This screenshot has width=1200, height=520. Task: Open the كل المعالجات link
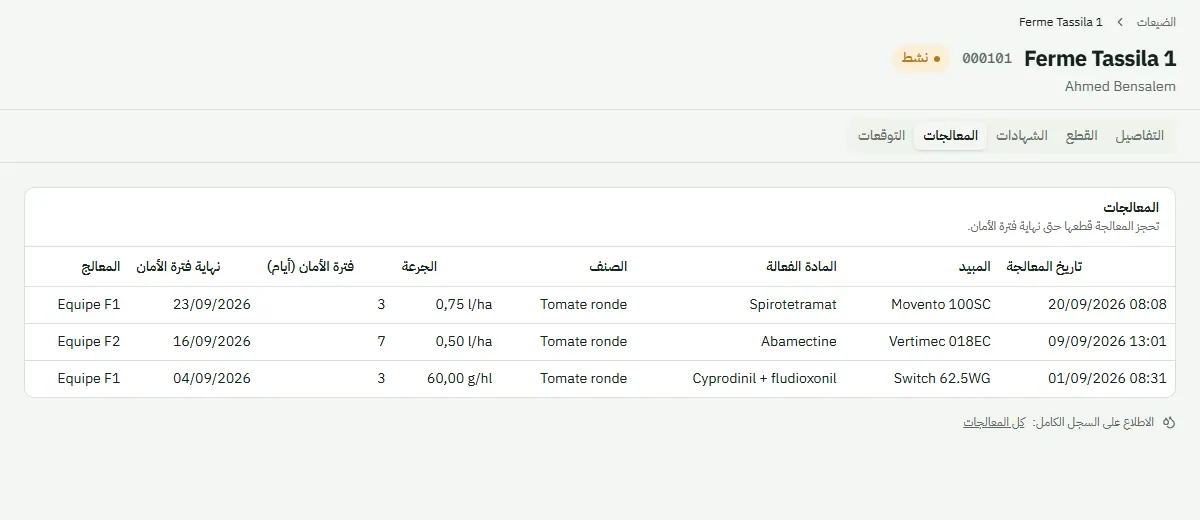pyautogui.click(x=994, y=423)
